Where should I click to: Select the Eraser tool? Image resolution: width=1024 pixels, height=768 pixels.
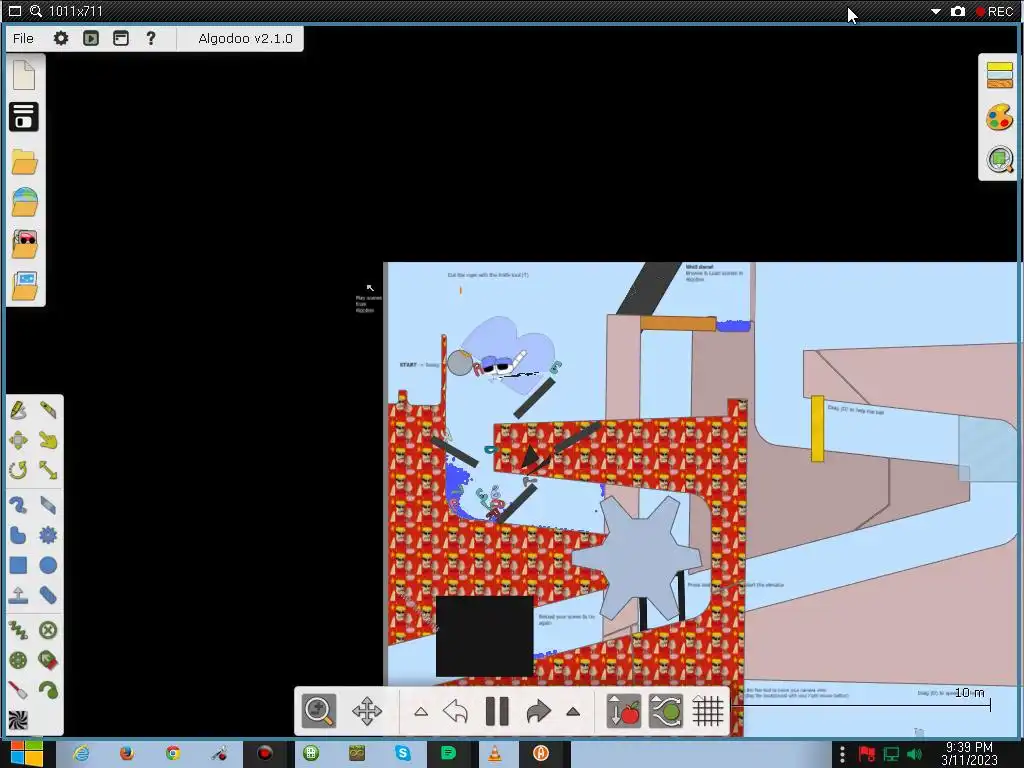48,505
